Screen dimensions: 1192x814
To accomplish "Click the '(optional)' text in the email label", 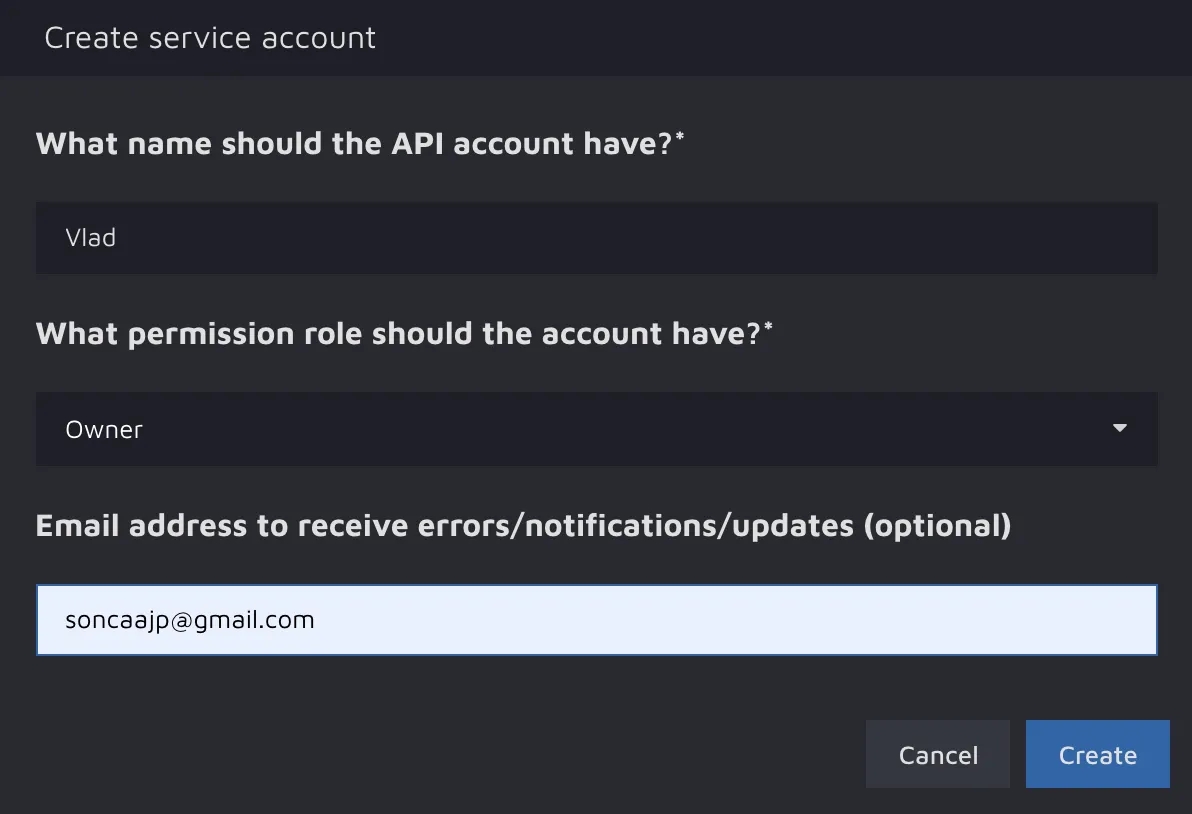I will [937, 525].
